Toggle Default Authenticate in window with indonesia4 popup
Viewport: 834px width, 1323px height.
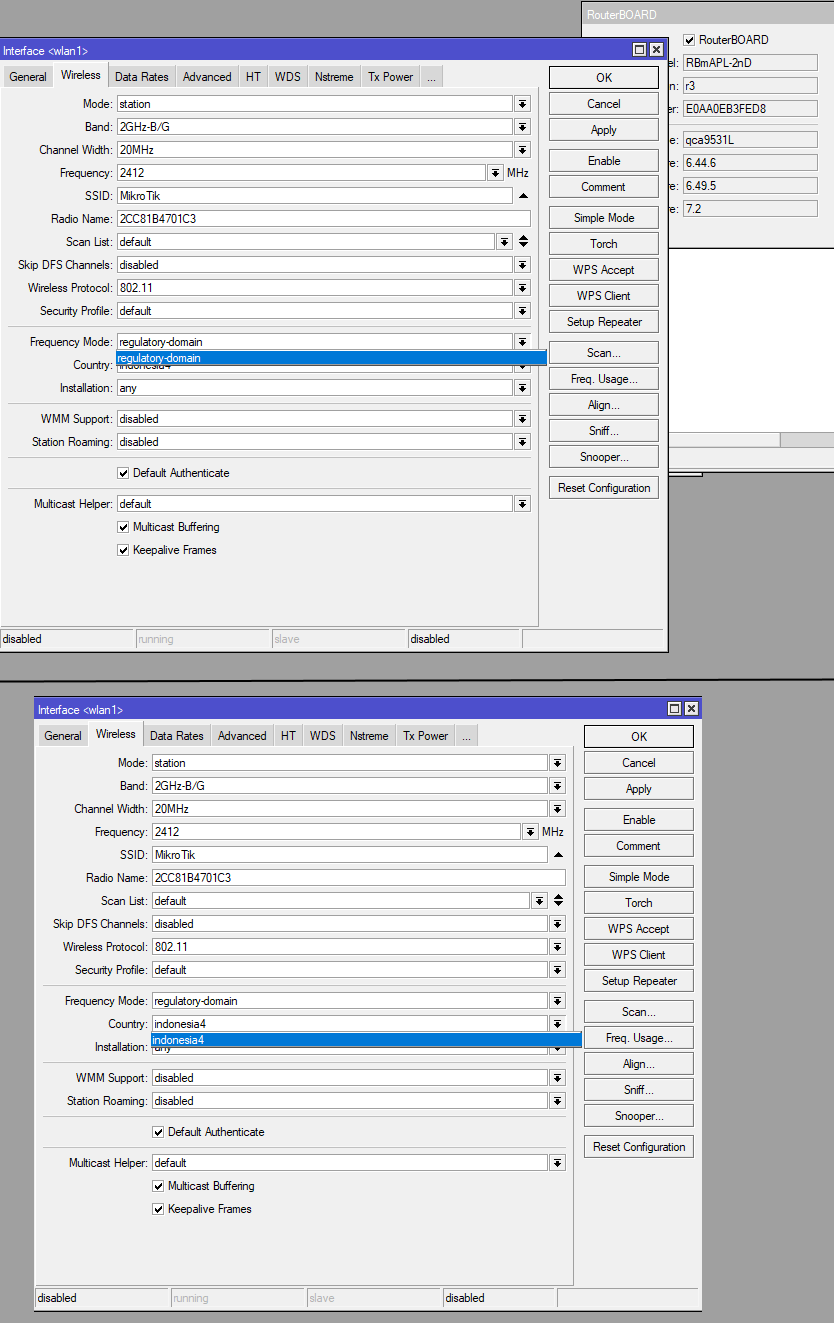pos(158,1132)
